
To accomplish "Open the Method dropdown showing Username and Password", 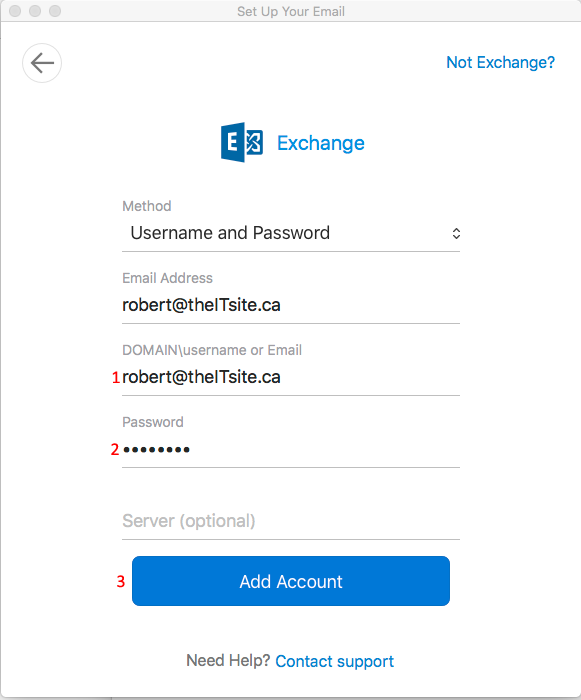I will tap(291, 233).
